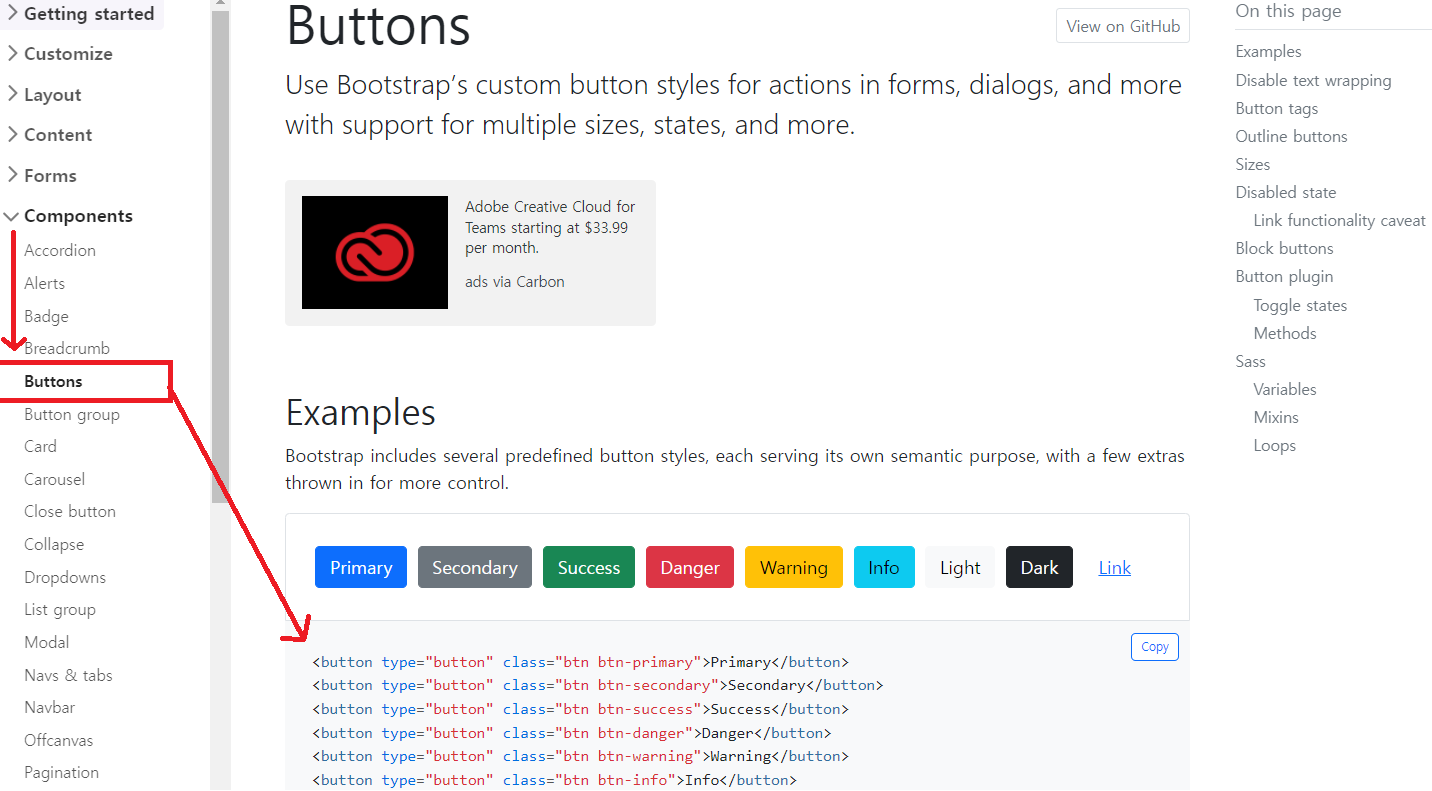Copy the button code snippet
1432x791 pixels.
coord(1155,647)
